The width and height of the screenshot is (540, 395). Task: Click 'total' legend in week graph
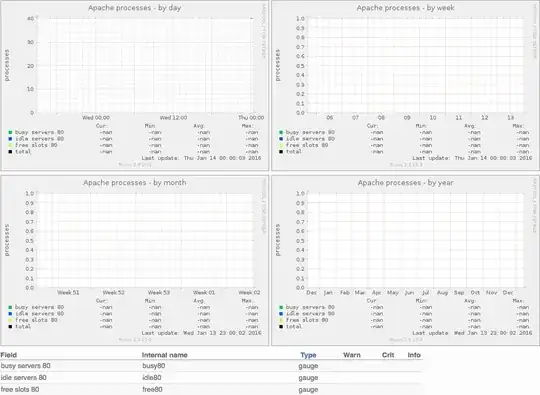coord(294,152)
